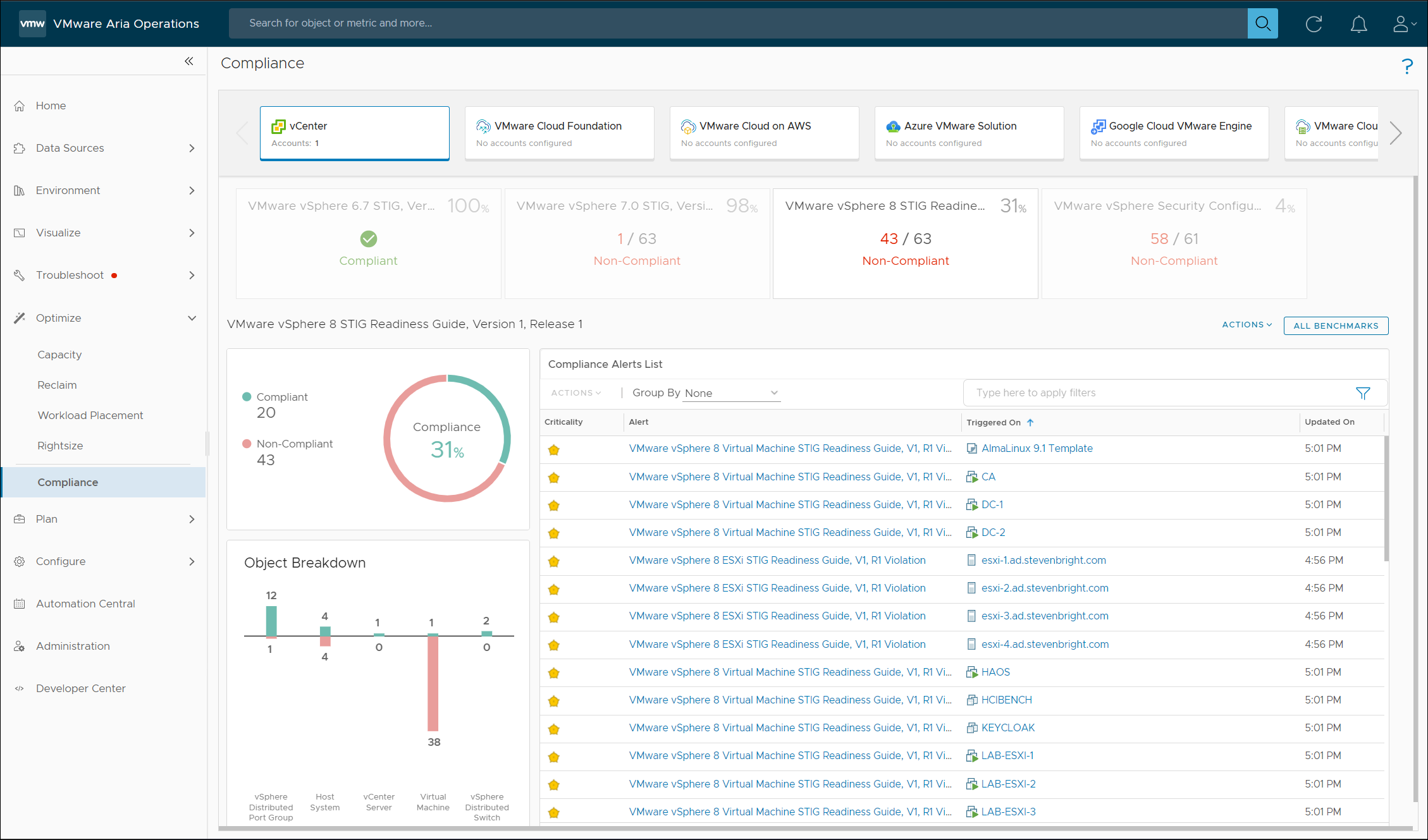The height and width of the screenshot is (840, 1428).
Task: Open the Administration section
Action: click(73, 646)
